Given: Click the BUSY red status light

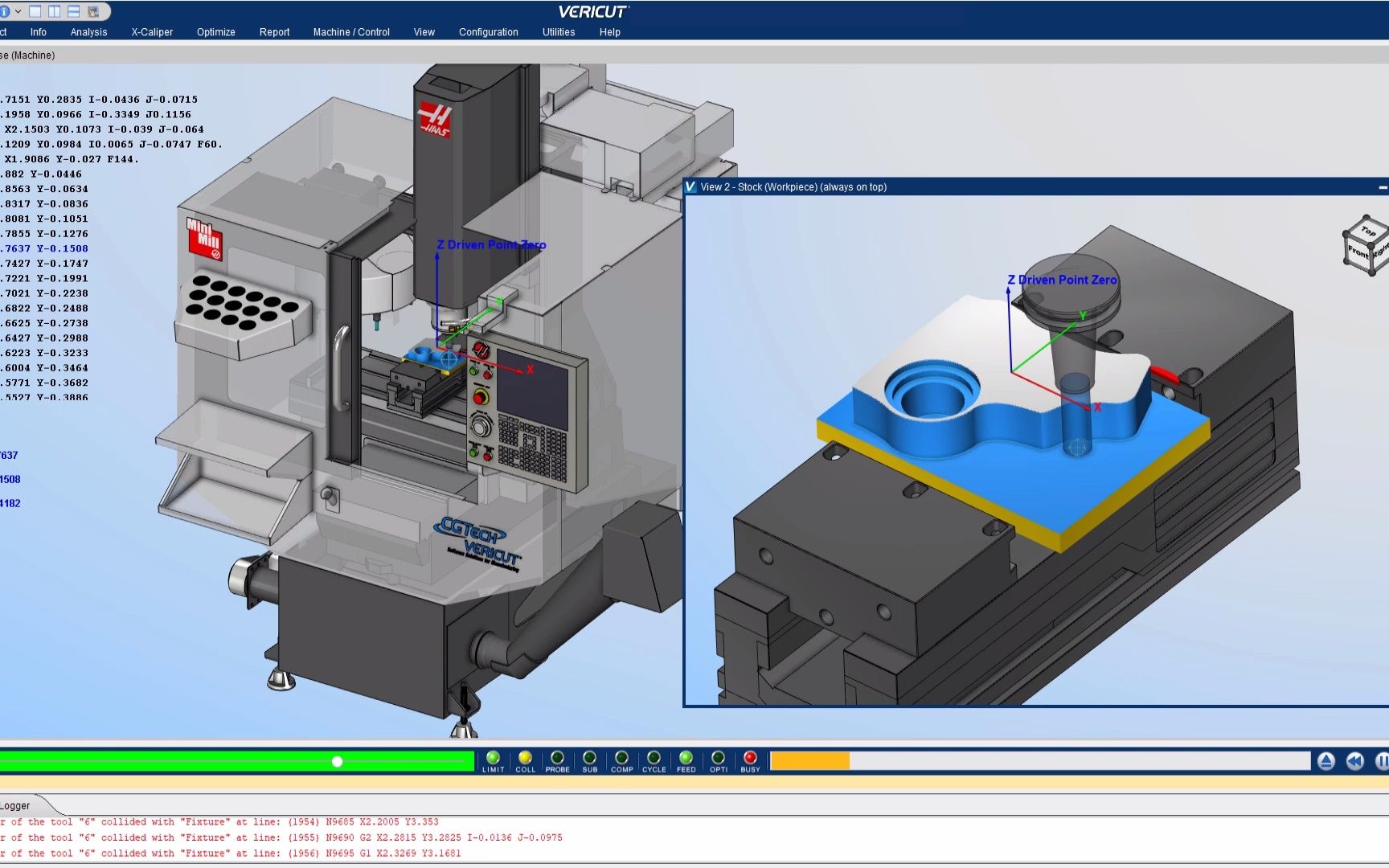Looking at the screenshot, I should click(x=749, y=756).
